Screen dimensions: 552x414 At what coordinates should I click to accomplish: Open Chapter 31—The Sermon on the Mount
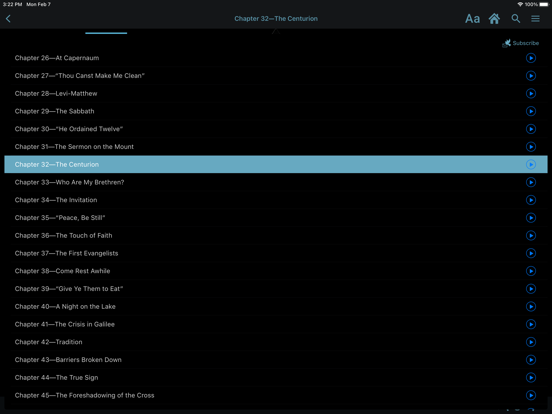(74, 146)
